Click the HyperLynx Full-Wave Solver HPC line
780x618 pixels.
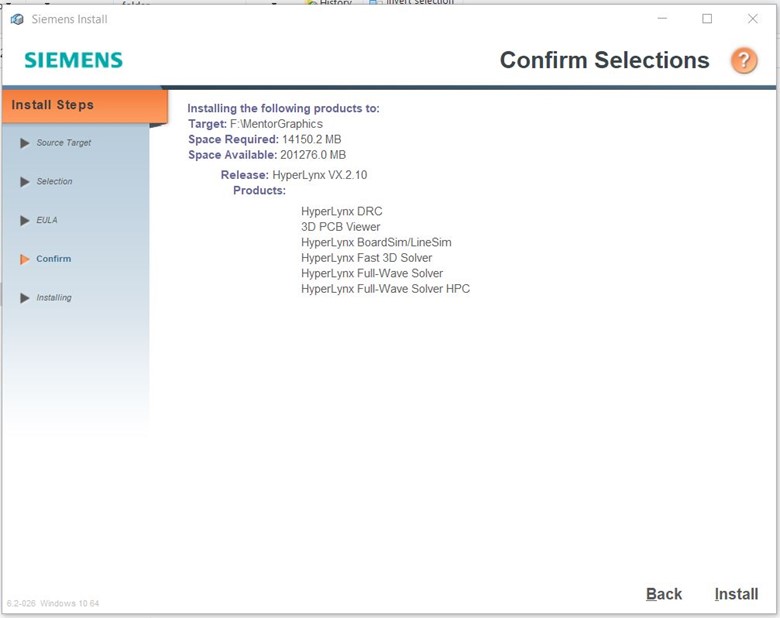(386, 289)
